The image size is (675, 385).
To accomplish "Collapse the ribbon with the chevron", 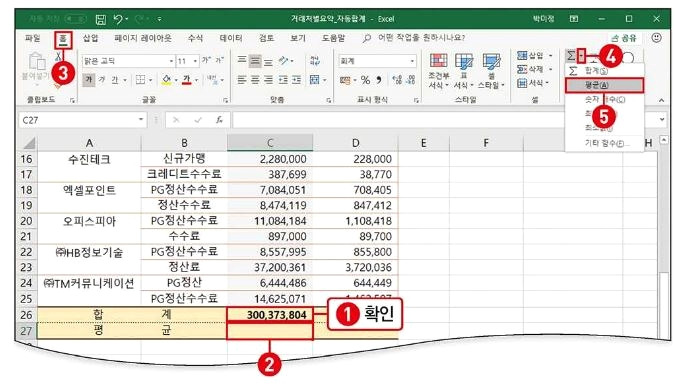I will [x=661, y=100].
